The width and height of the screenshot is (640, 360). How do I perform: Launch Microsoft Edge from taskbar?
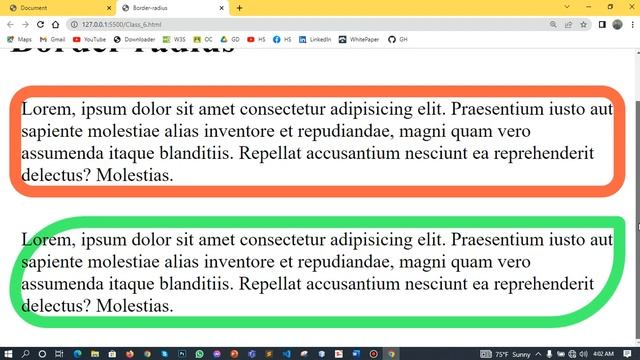click(78, 354)
